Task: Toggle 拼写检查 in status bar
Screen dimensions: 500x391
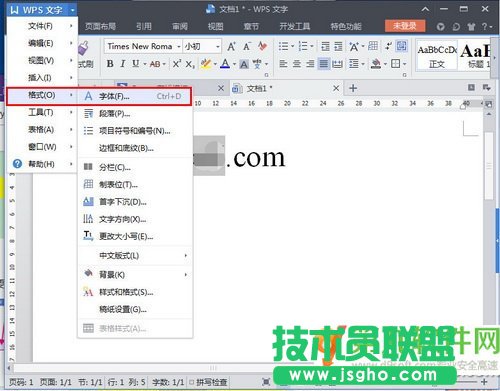Action: (209, 382)
